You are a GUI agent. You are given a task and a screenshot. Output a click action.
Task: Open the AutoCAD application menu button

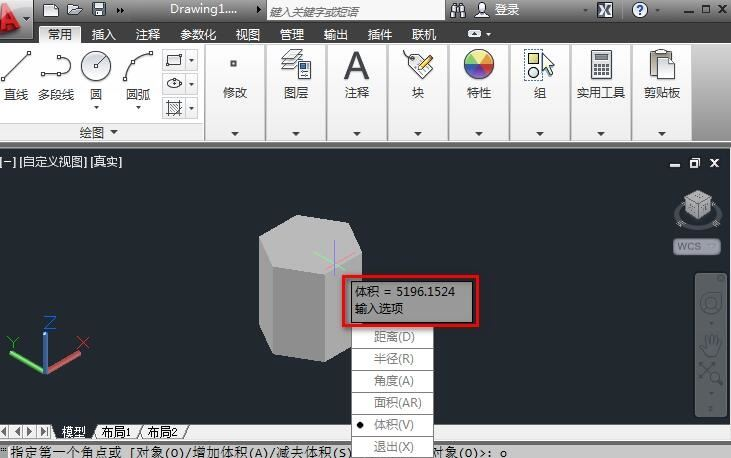coord(14,19)
